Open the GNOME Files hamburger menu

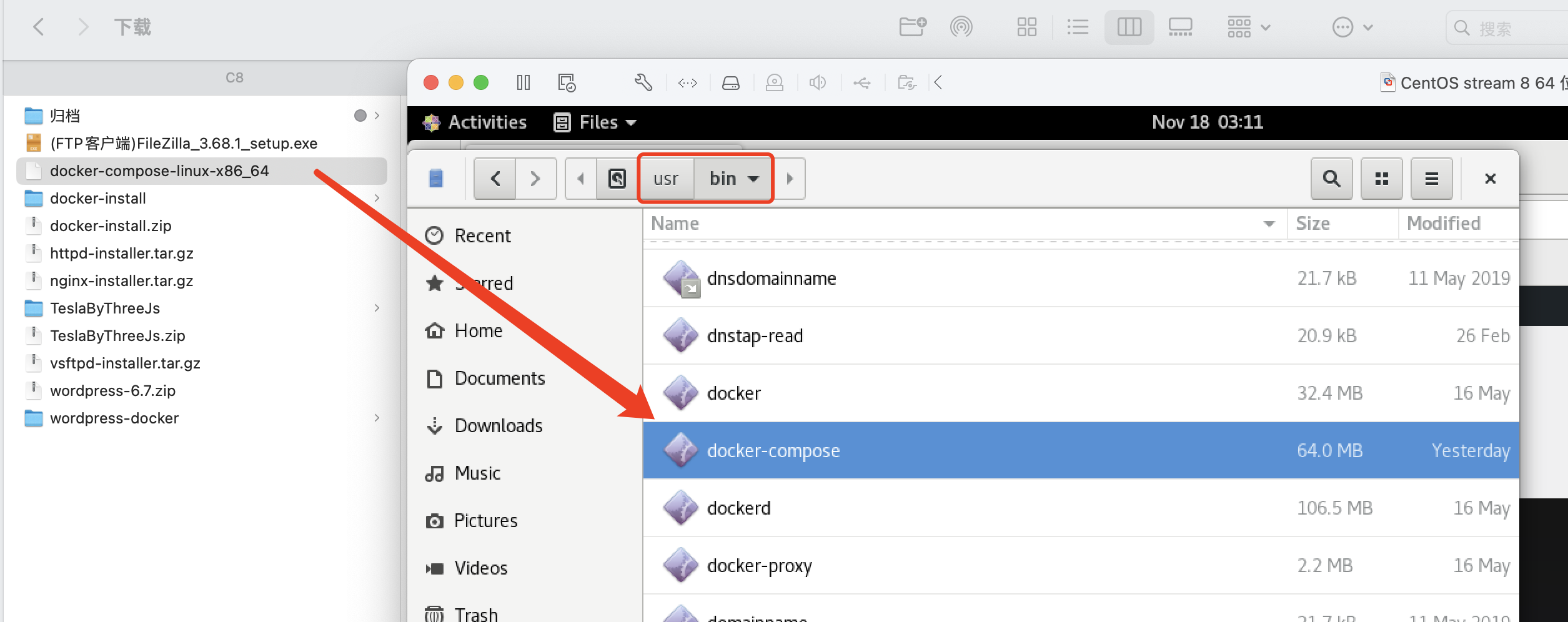1431,179
